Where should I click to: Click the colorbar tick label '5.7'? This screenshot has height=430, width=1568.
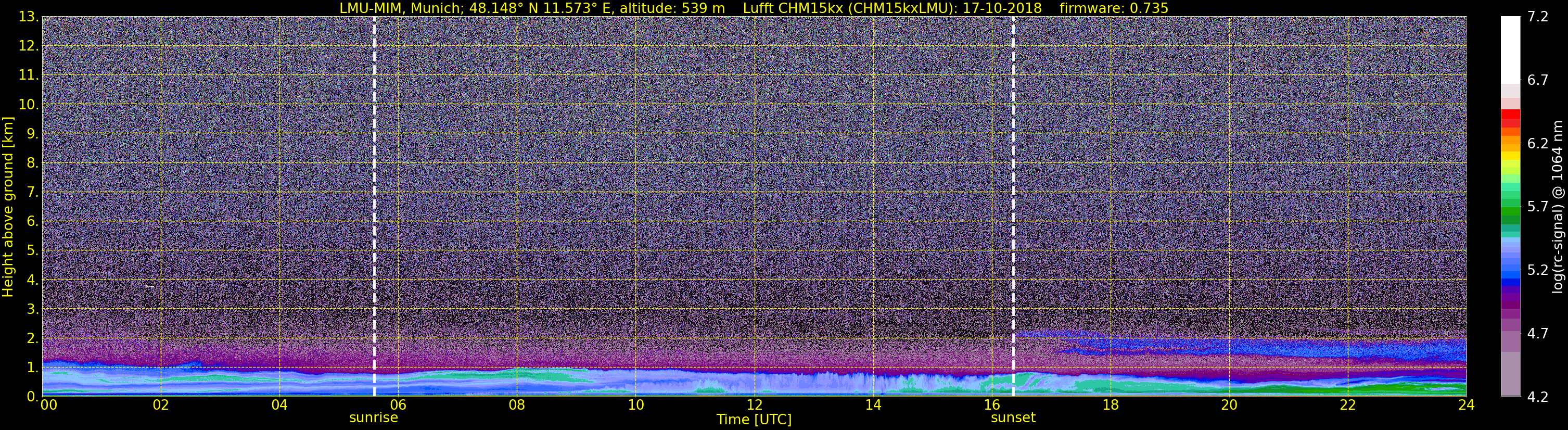(1538, 207)
